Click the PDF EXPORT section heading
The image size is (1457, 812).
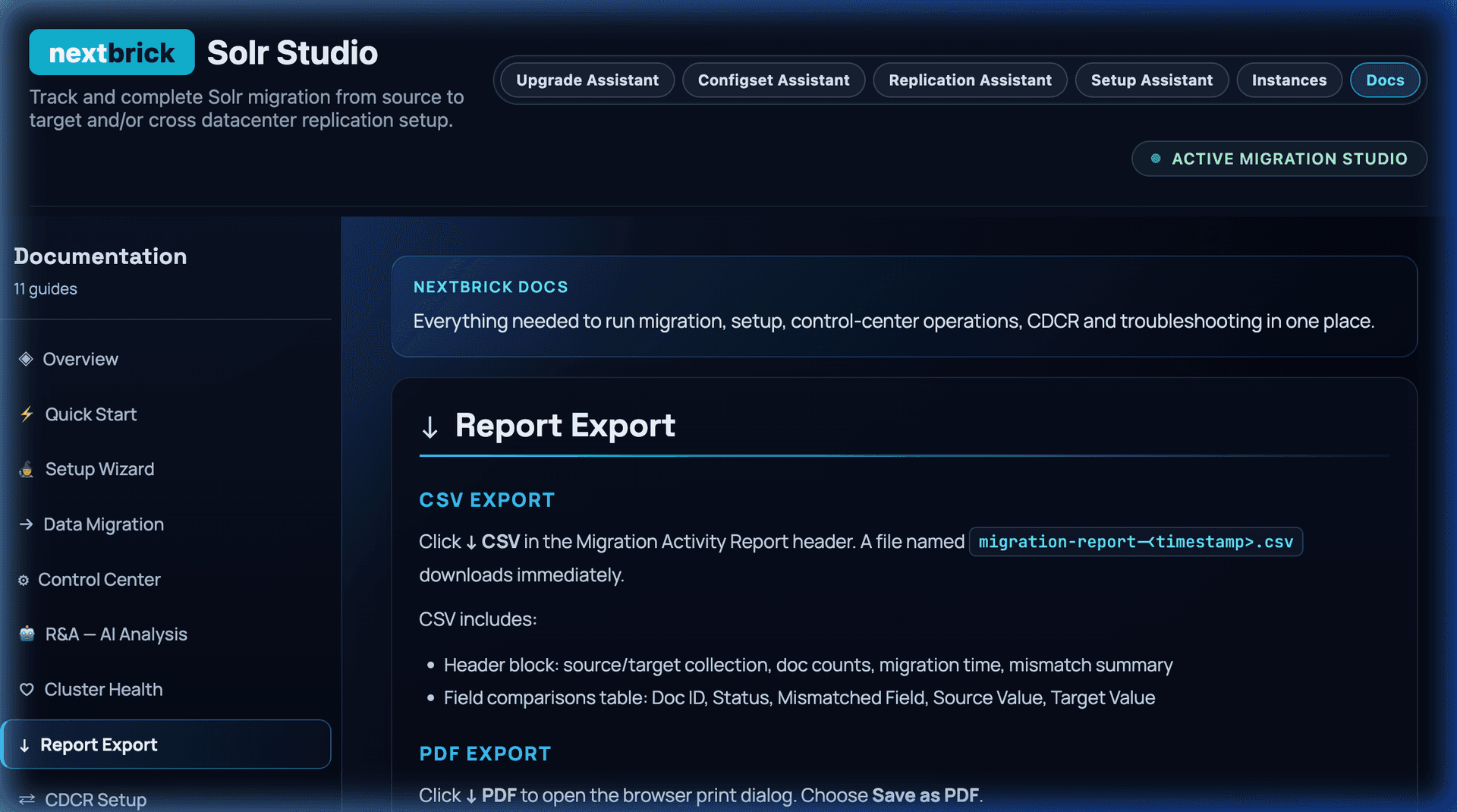coord(485,754)
